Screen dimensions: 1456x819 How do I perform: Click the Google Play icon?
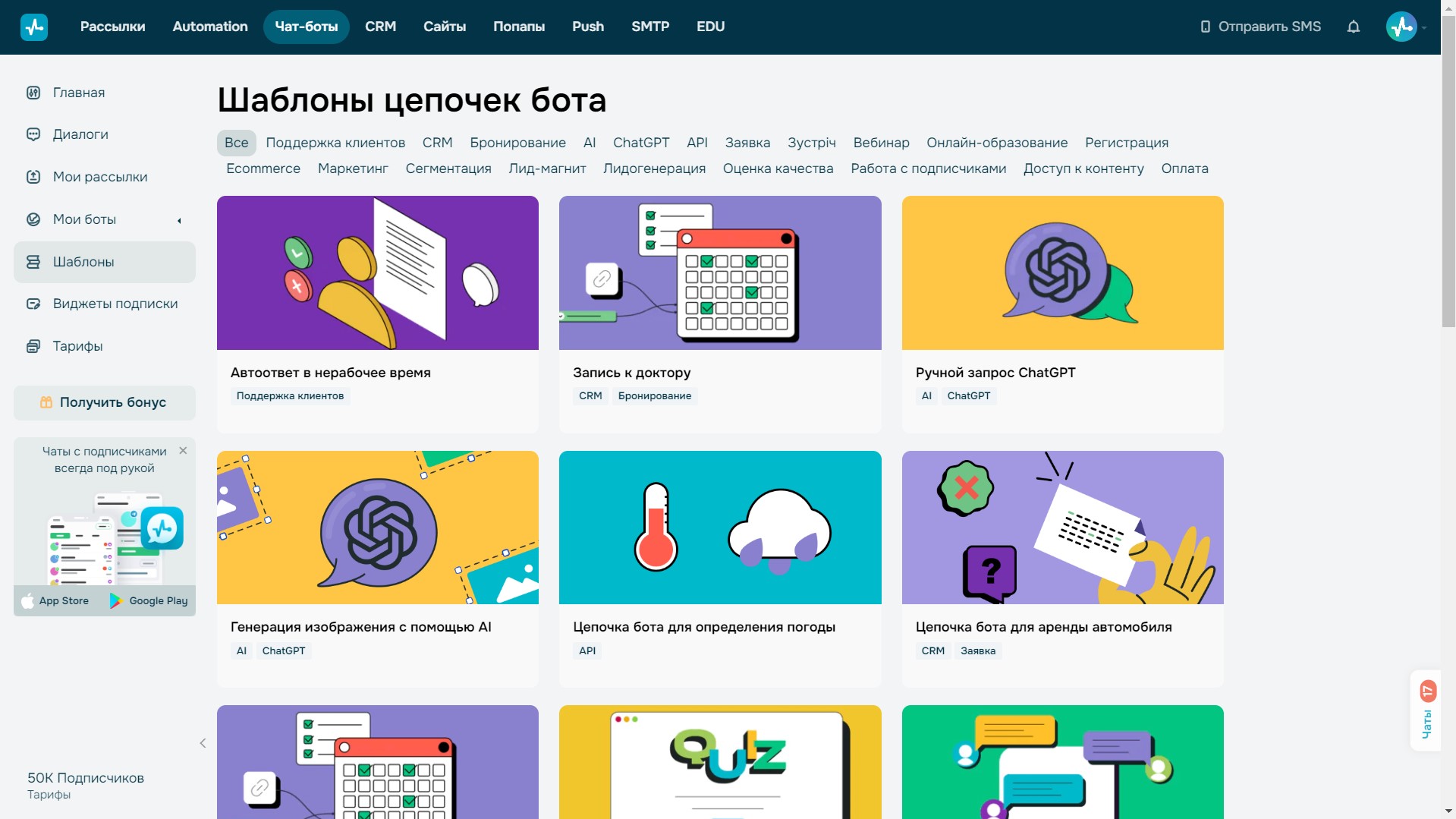point(115,600)
